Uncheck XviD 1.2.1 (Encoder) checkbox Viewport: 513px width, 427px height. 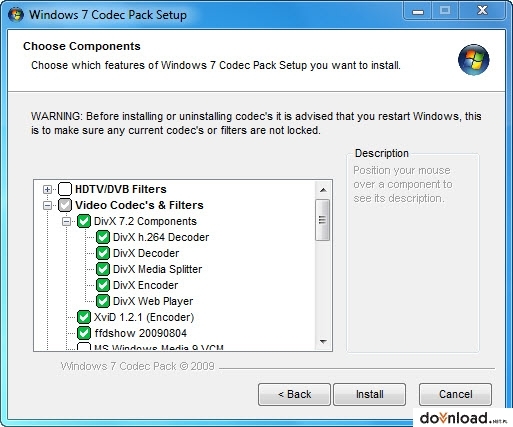coord(84,317)
